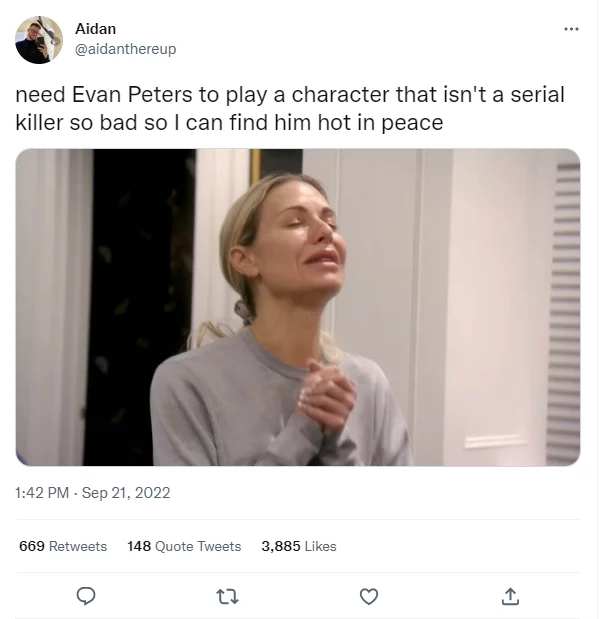Retweet this post using the arrows icon

[x=226, y=596]
